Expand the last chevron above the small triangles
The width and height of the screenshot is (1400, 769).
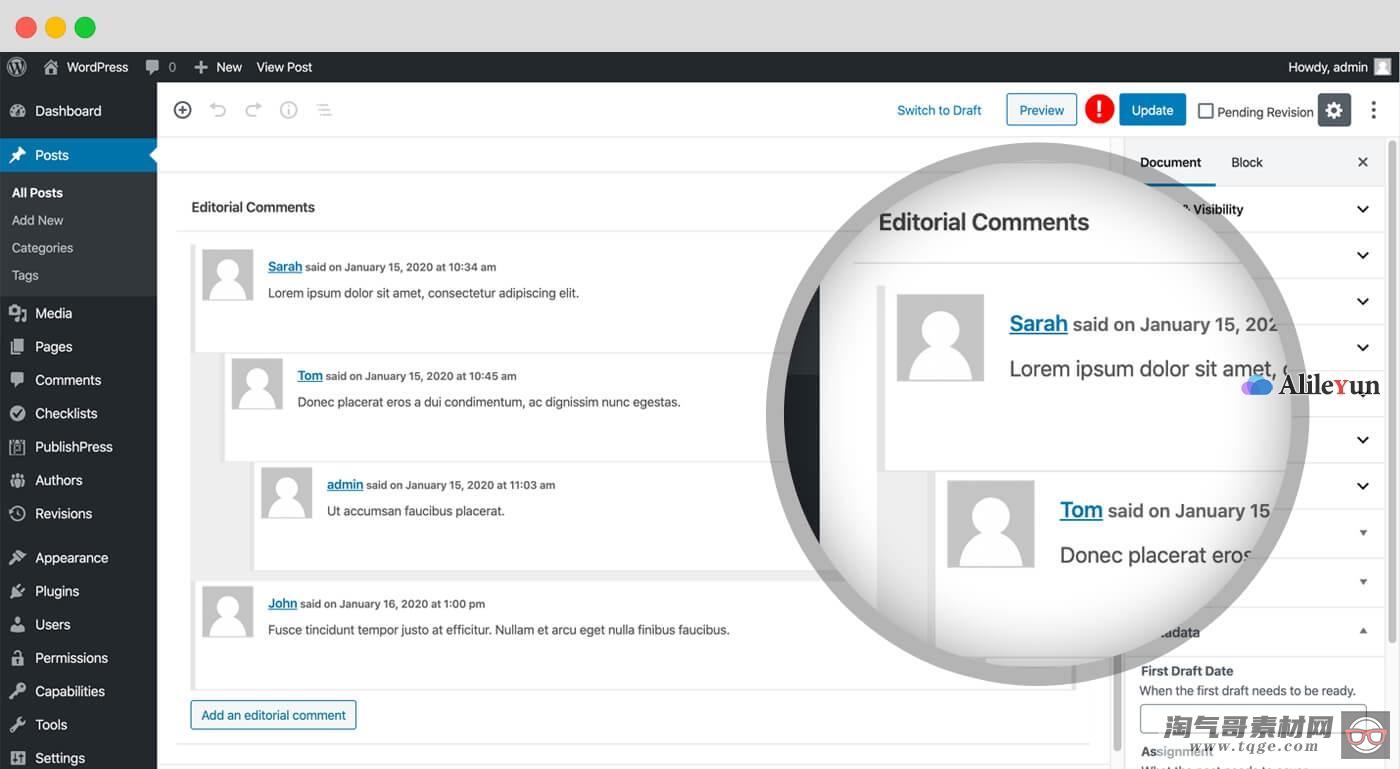pos(1363,486)
